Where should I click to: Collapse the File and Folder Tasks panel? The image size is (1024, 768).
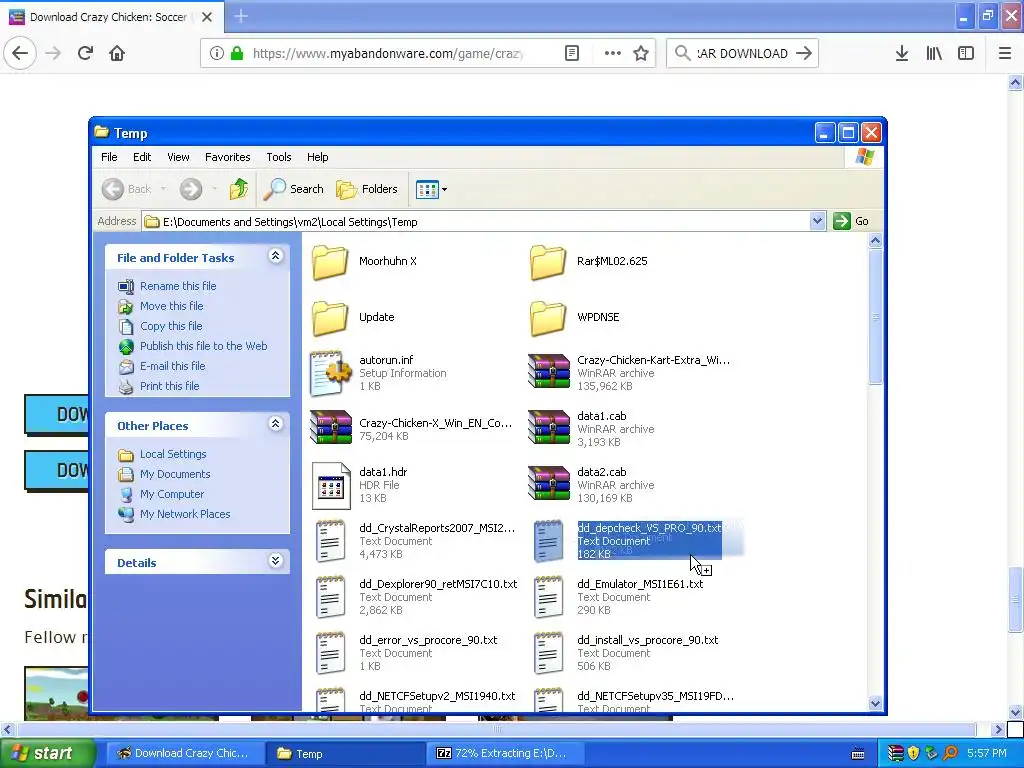(x=276, y=256)
